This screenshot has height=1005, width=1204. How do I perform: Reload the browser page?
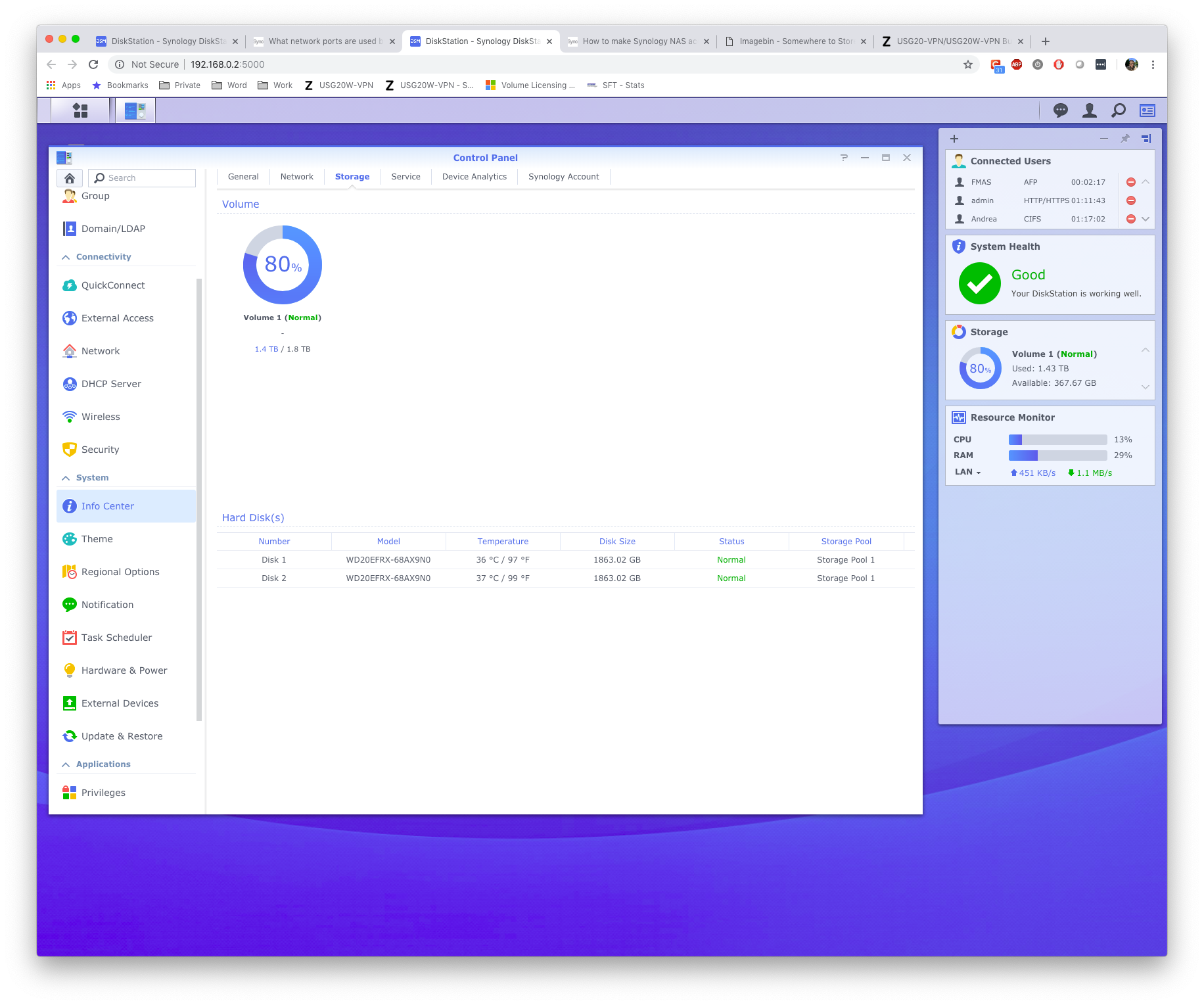click(93, 64)
